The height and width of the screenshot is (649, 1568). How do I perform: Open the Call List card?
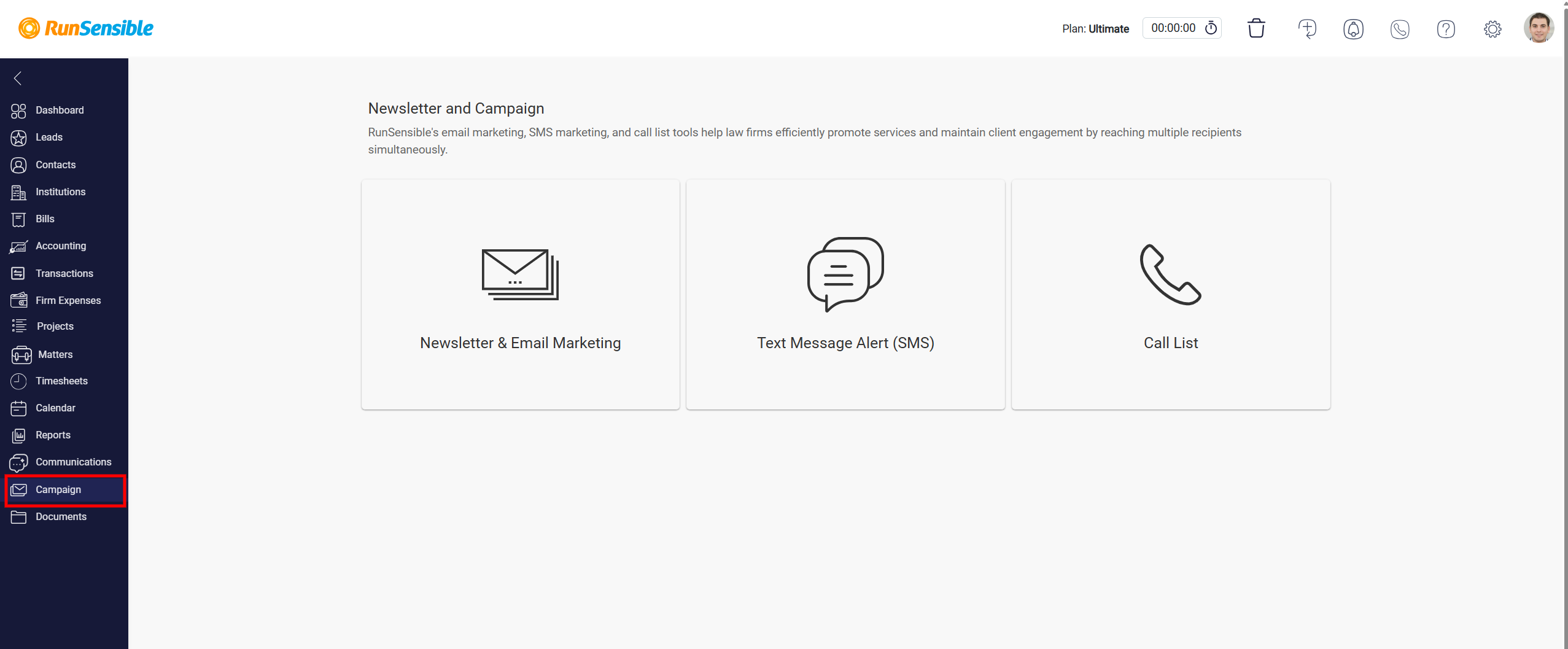(1171, 295)
